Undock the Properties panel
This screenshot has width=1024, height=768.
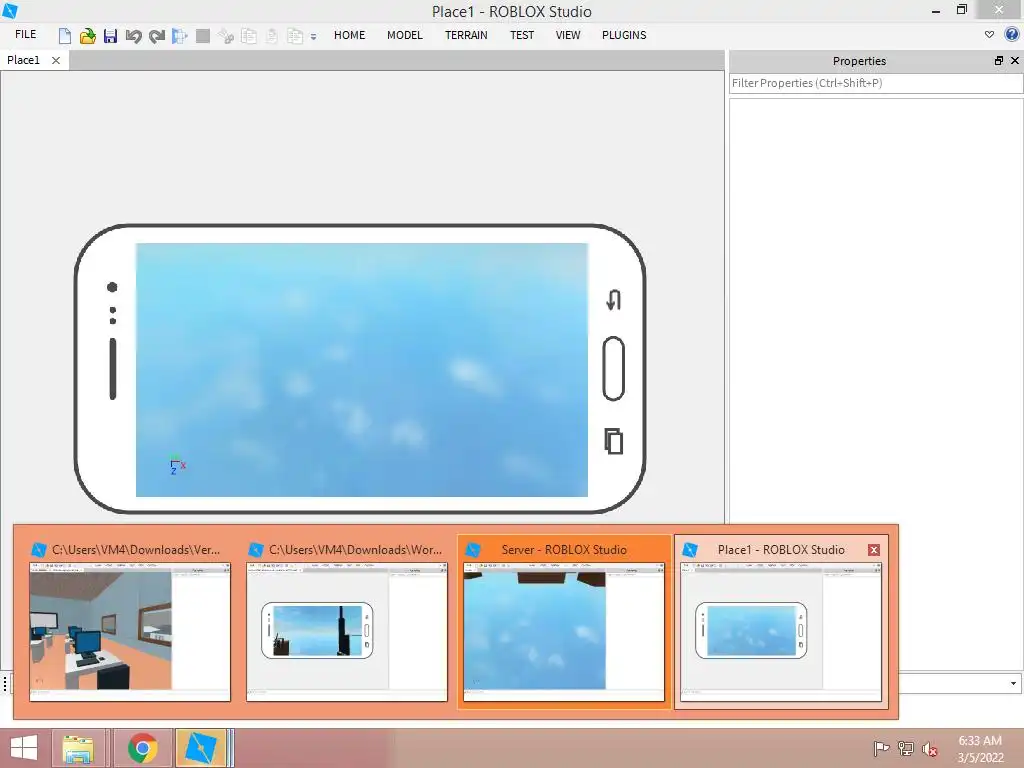[999, 61]
